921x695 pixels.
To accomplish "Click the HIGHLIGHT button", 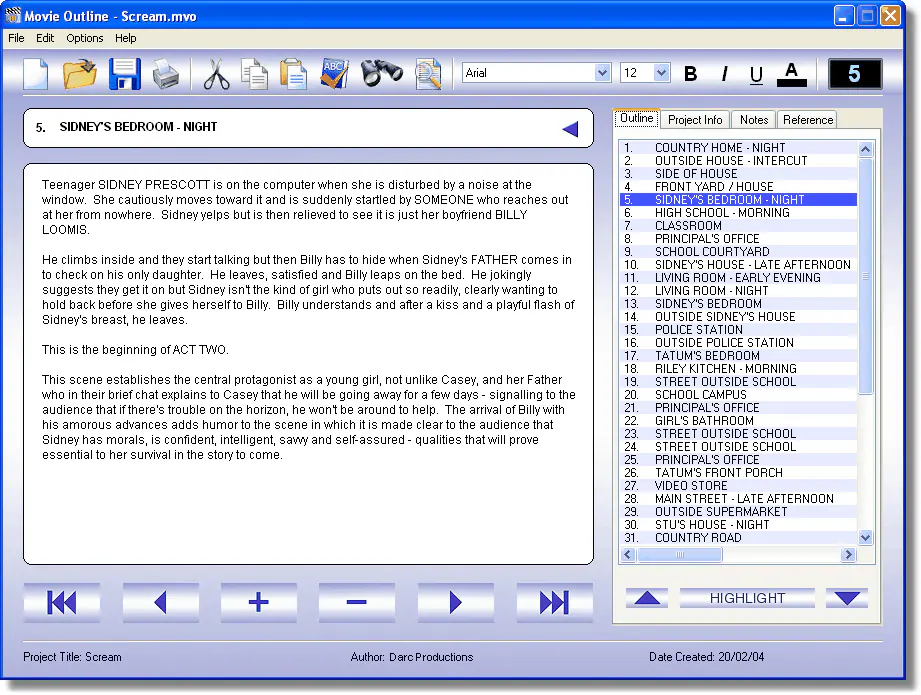I will pyautogui.click(x=747, y=598).
